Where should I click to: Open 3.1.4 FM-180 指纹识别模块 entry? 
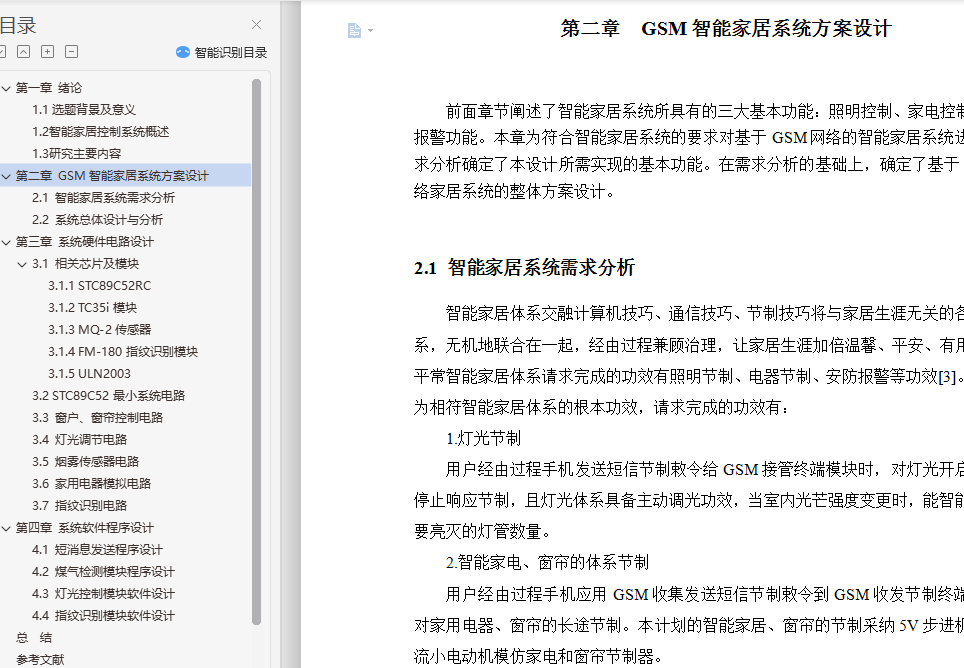(123, 352)
